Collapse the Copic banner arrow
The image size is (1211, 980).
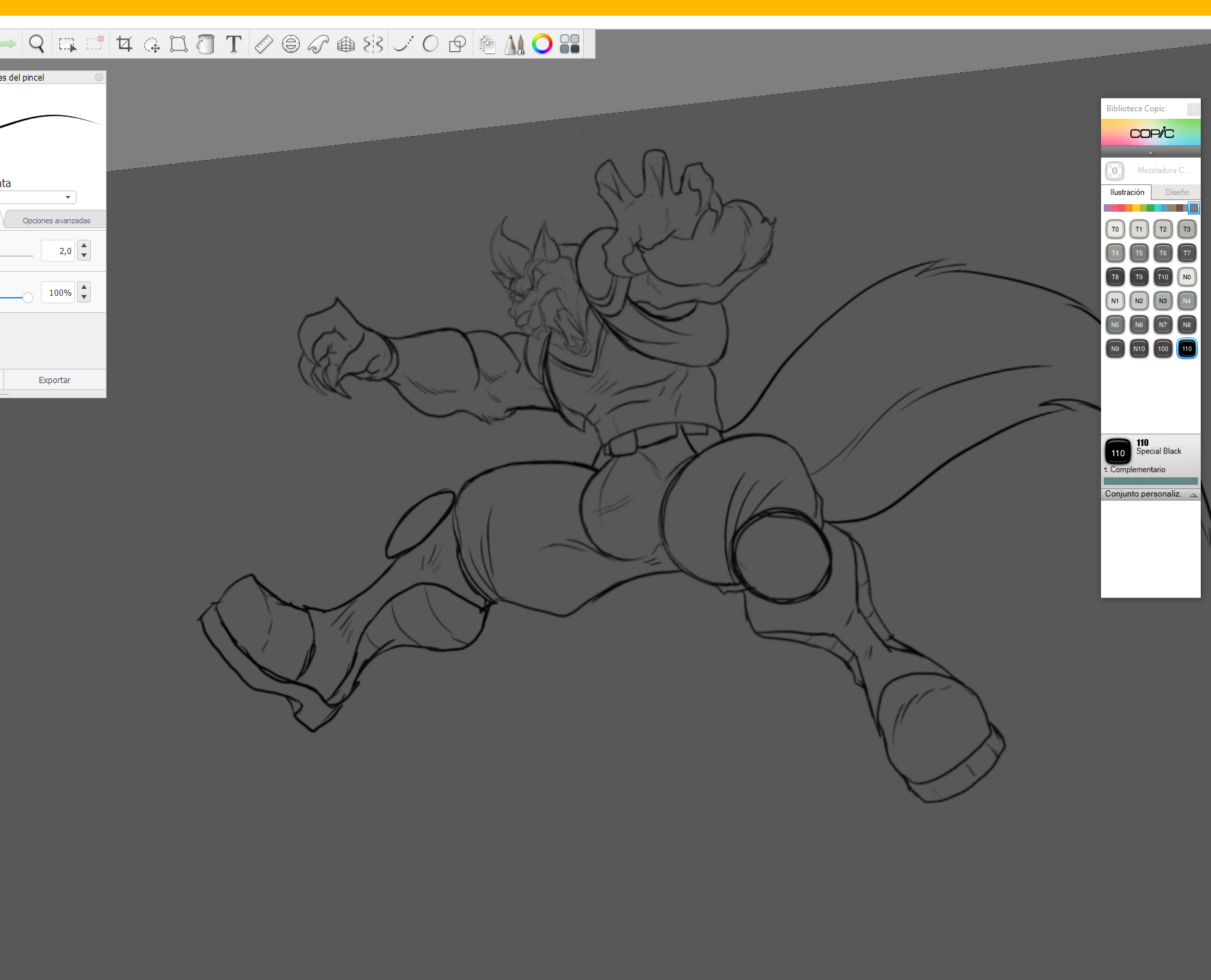[1151, 152]
